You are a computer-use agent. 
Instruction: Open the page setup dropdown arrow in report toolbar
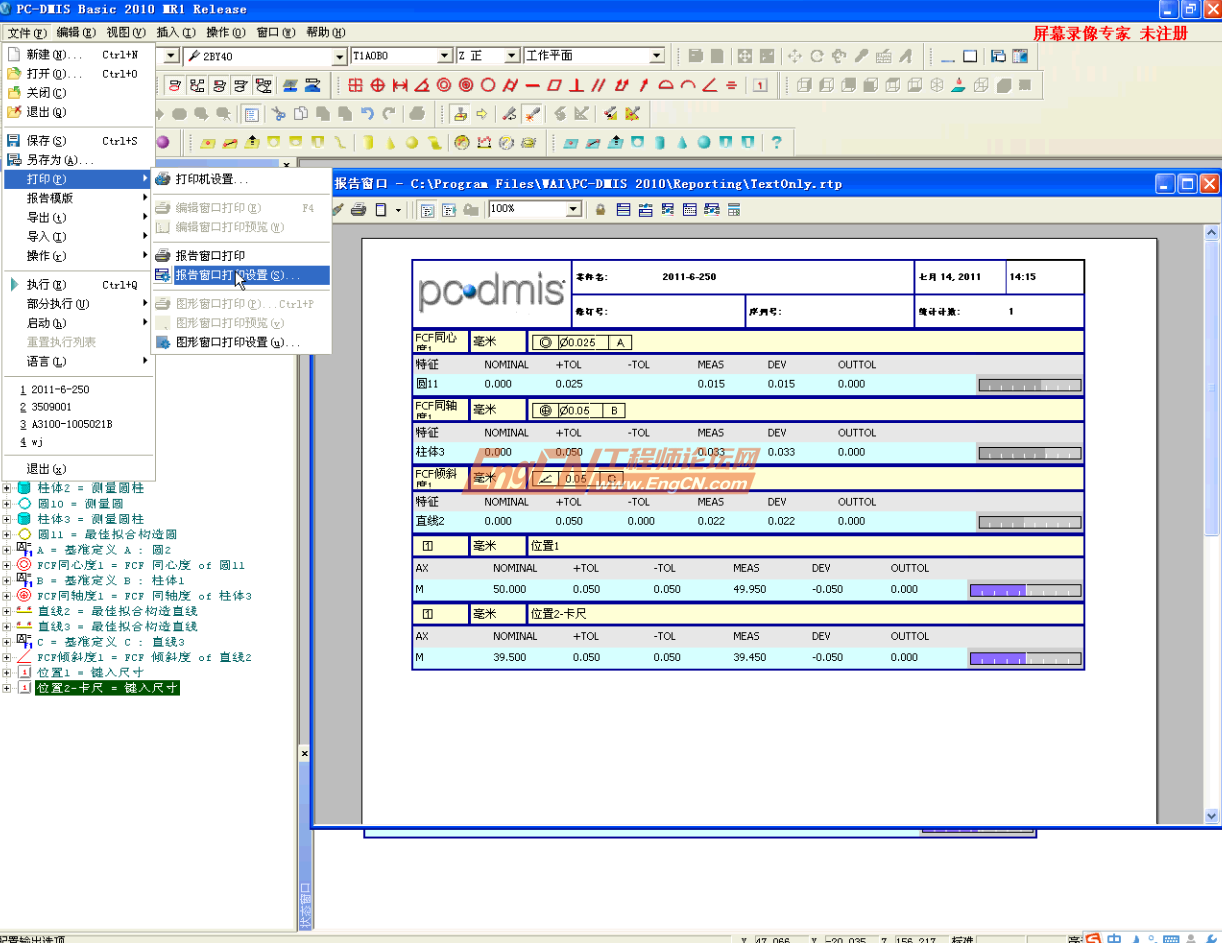(x=398, y=210)
